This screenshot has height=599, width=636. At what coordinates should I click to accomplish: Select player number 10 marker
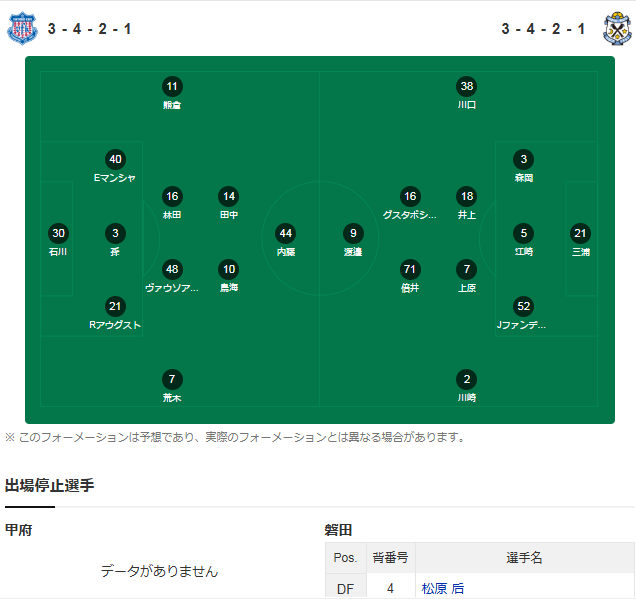click(x=229, y=269)
